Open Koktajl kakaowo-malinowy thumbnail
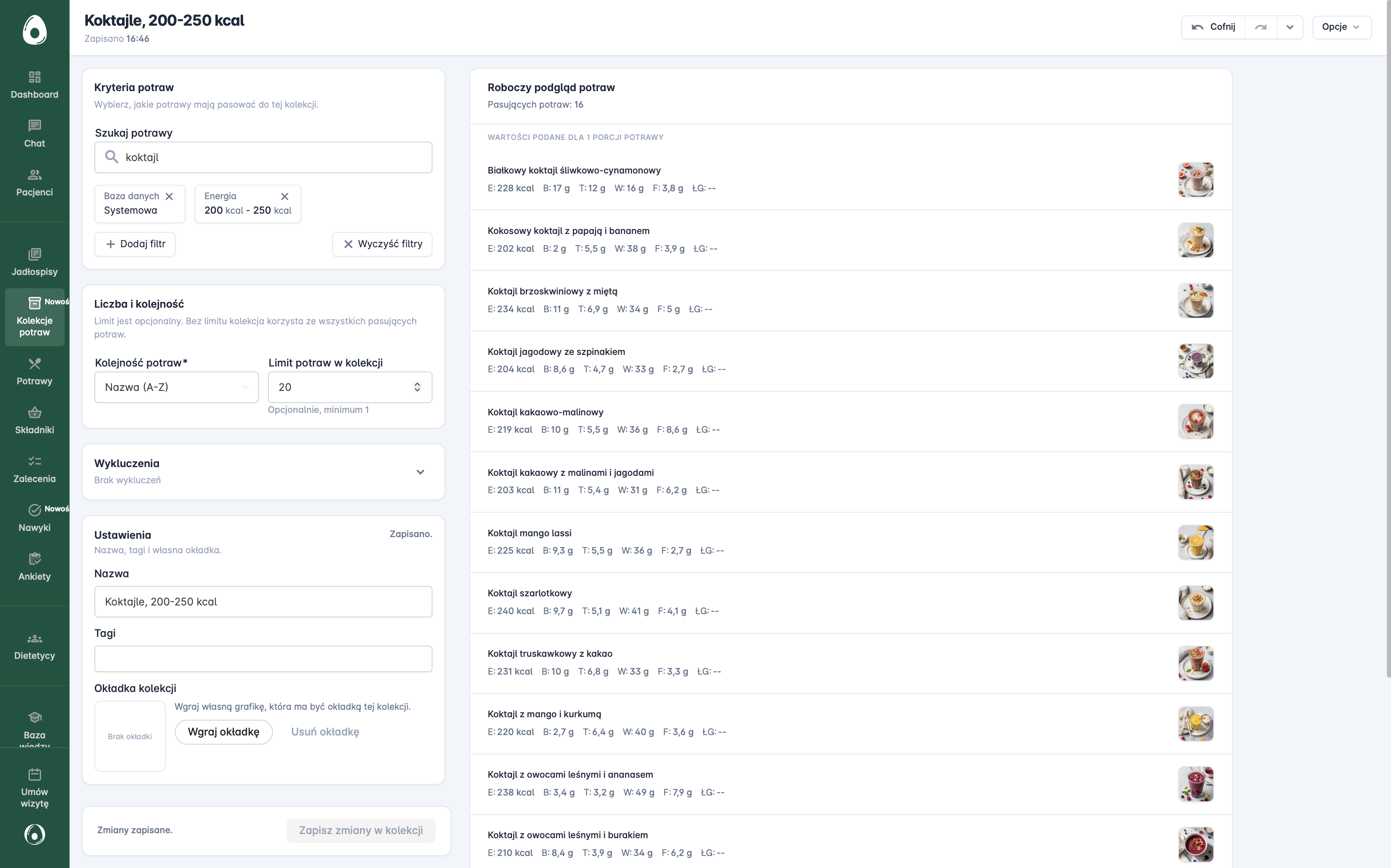Screen dimensions: 1391x868 [1196, 422]
